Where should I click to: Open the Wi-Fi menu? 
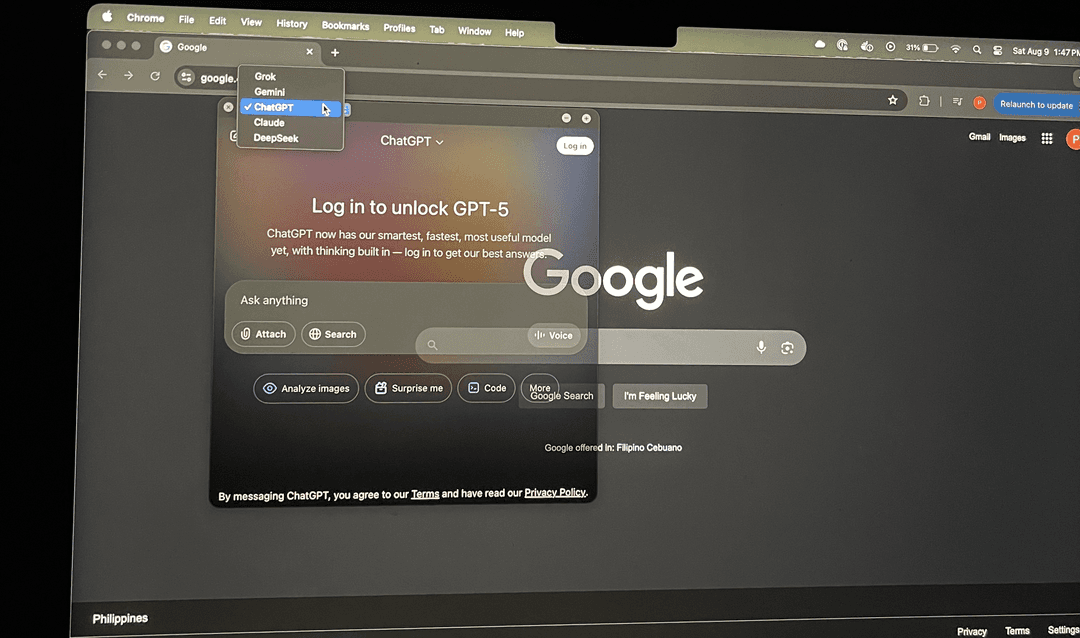click(x=955, y=49)
